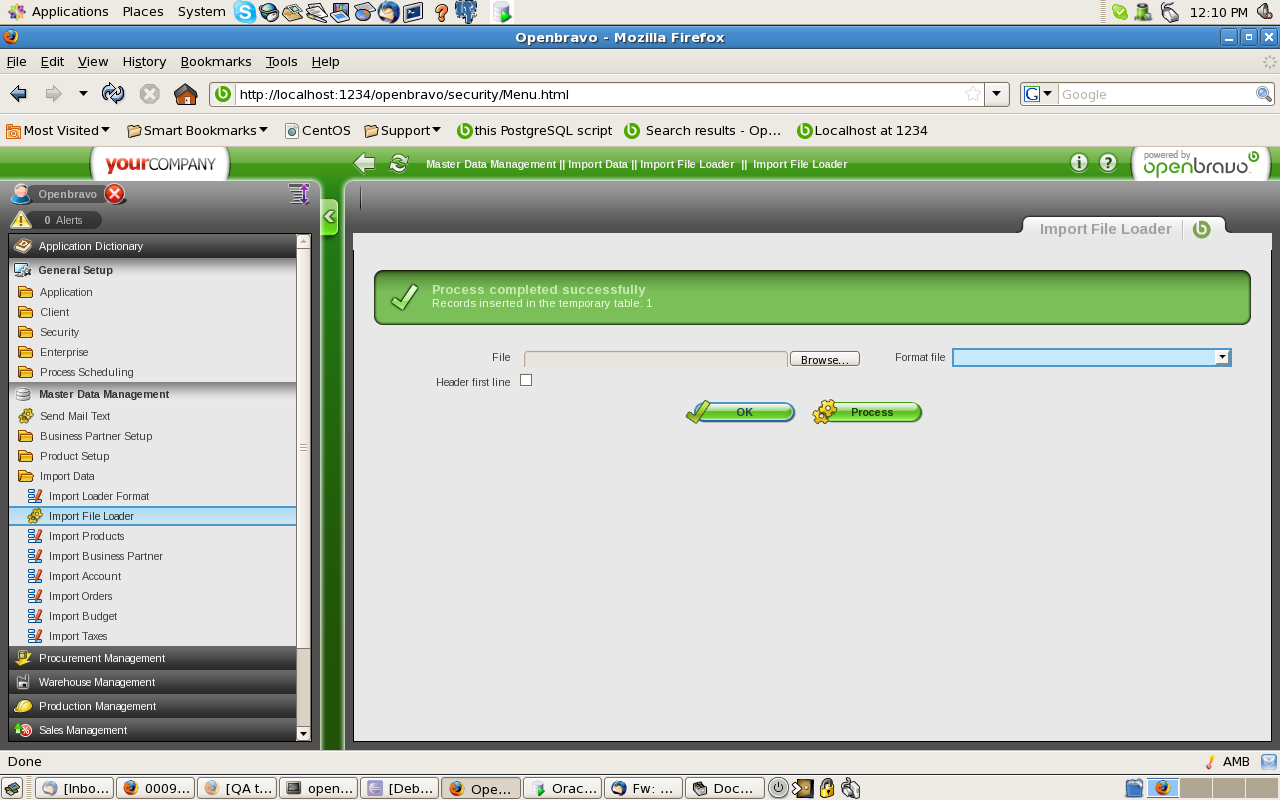Switch to the Oracle taskbar window
The image size is (1280, 800).
pos(563,788)
